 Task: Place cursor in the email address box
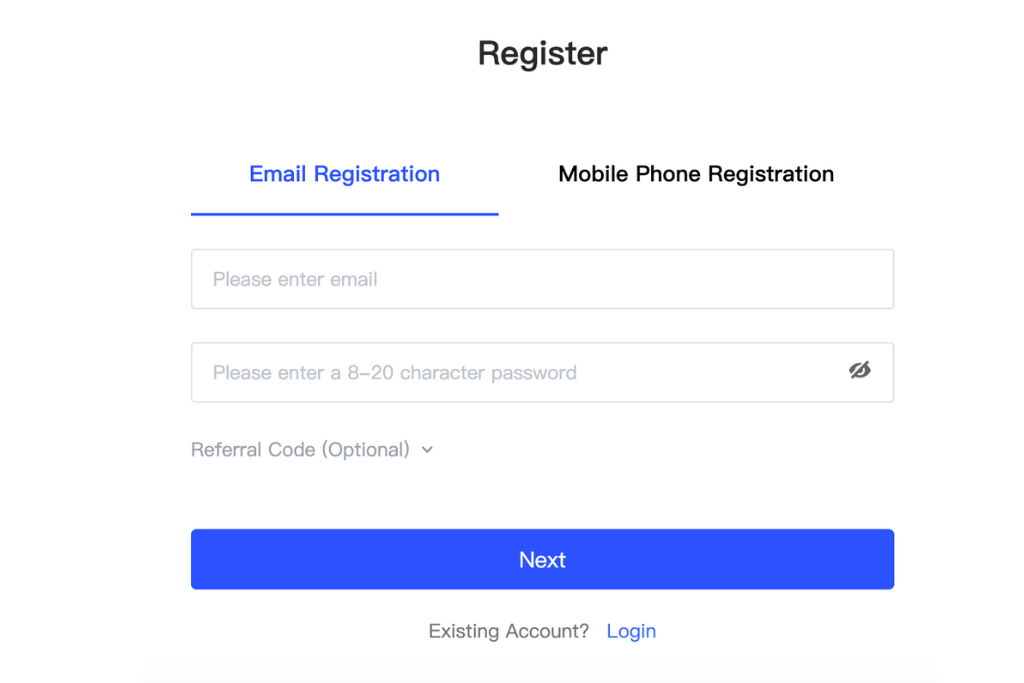[542, 279]
